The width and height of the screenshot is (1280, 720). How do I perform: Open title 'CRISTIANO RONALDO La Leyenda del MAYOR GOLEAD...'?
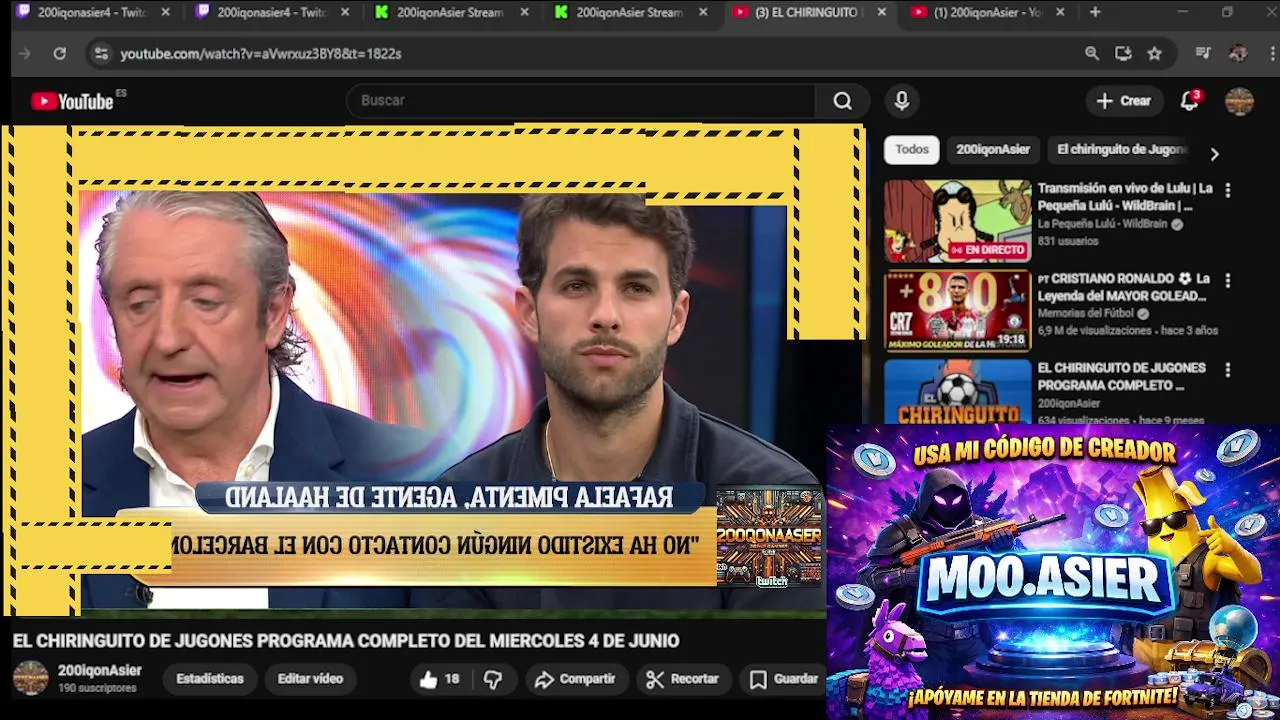click(x=1124, y=287)
